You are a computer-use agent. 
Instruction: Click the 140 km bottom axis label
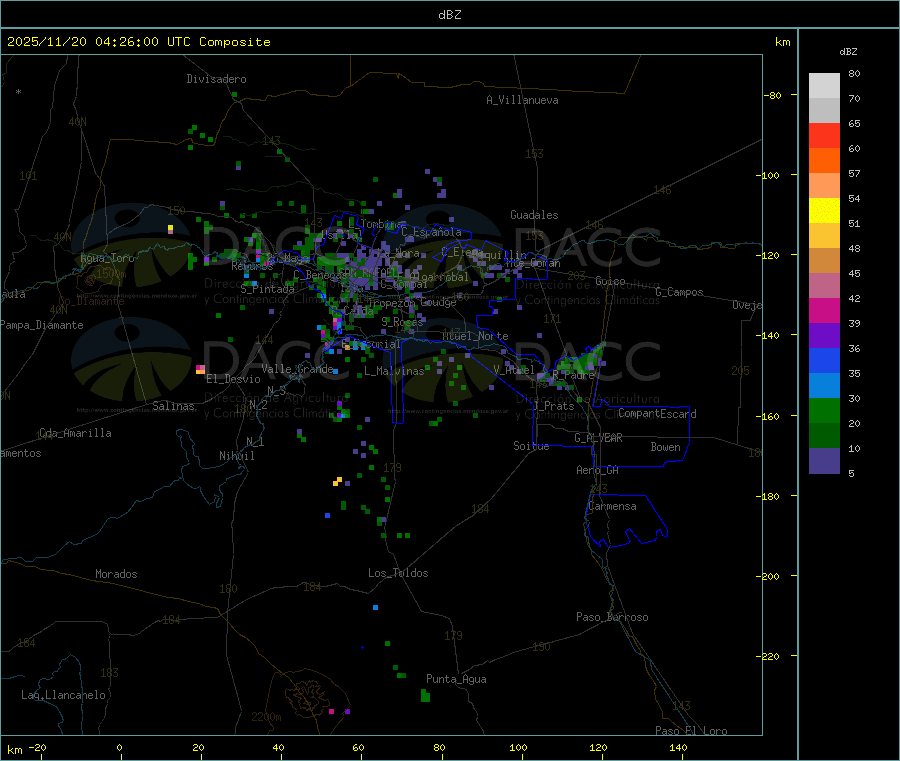click(x=678, y=747)
